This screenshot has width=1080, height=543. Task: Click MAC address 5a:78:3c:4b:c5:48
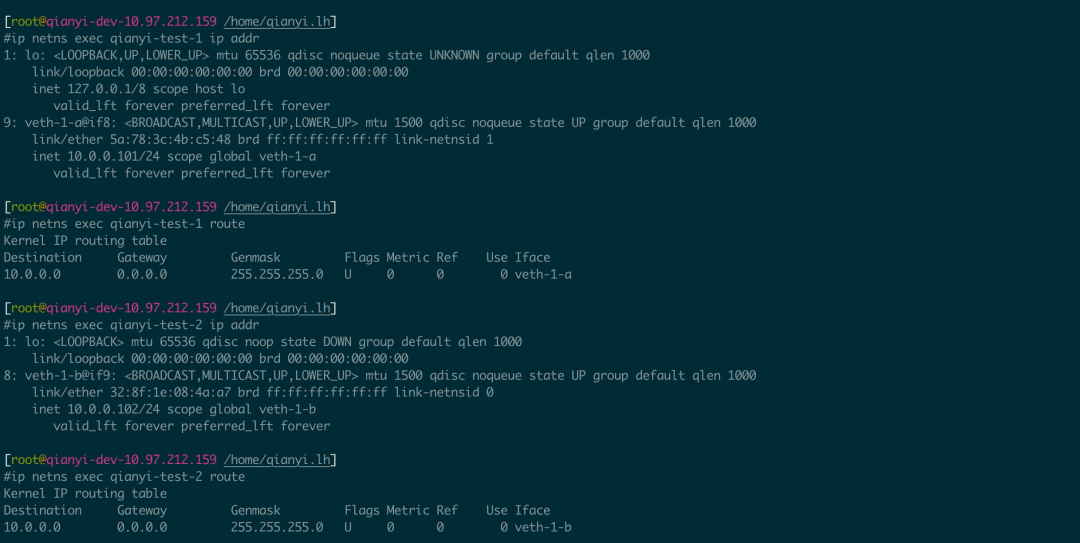pos(170,140)
